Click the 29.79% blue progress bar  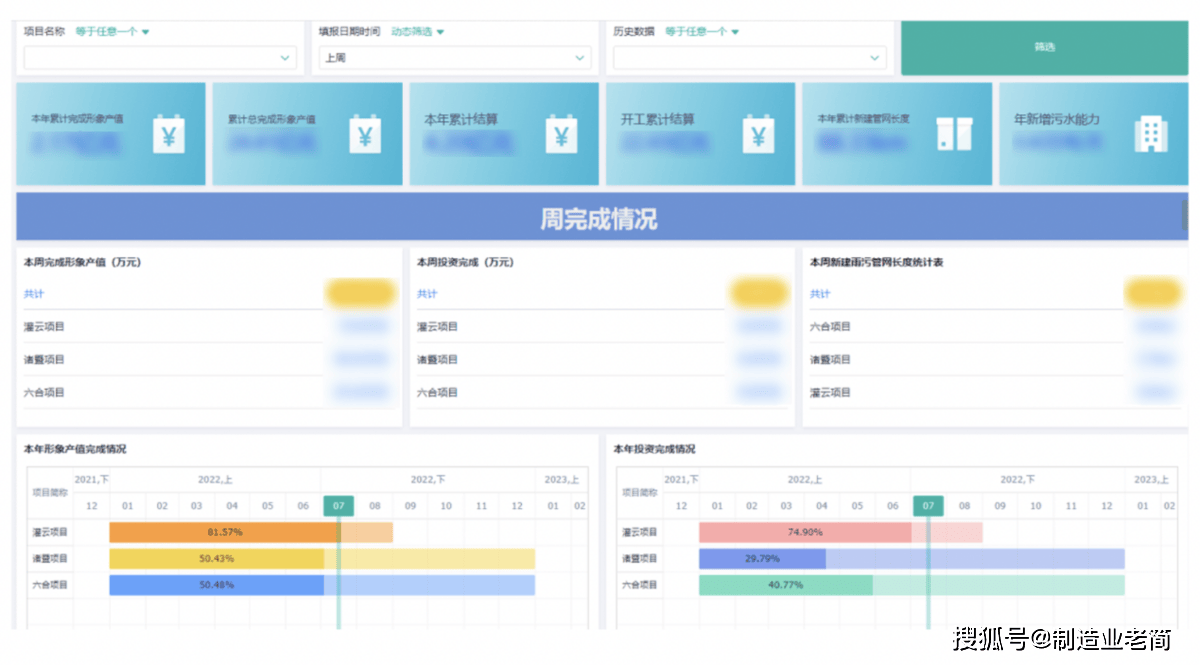(762, 559)
